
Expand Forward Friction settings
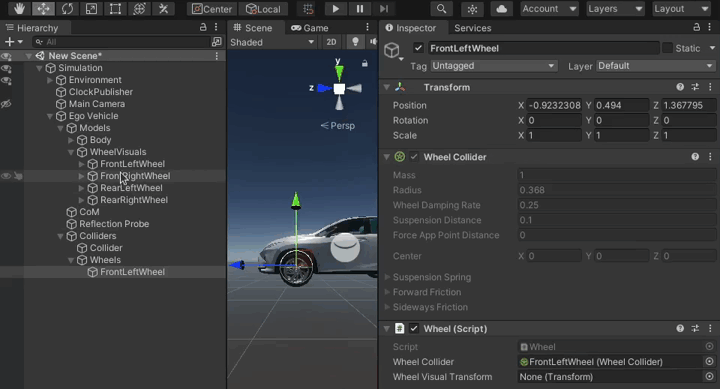coord(387,292)
